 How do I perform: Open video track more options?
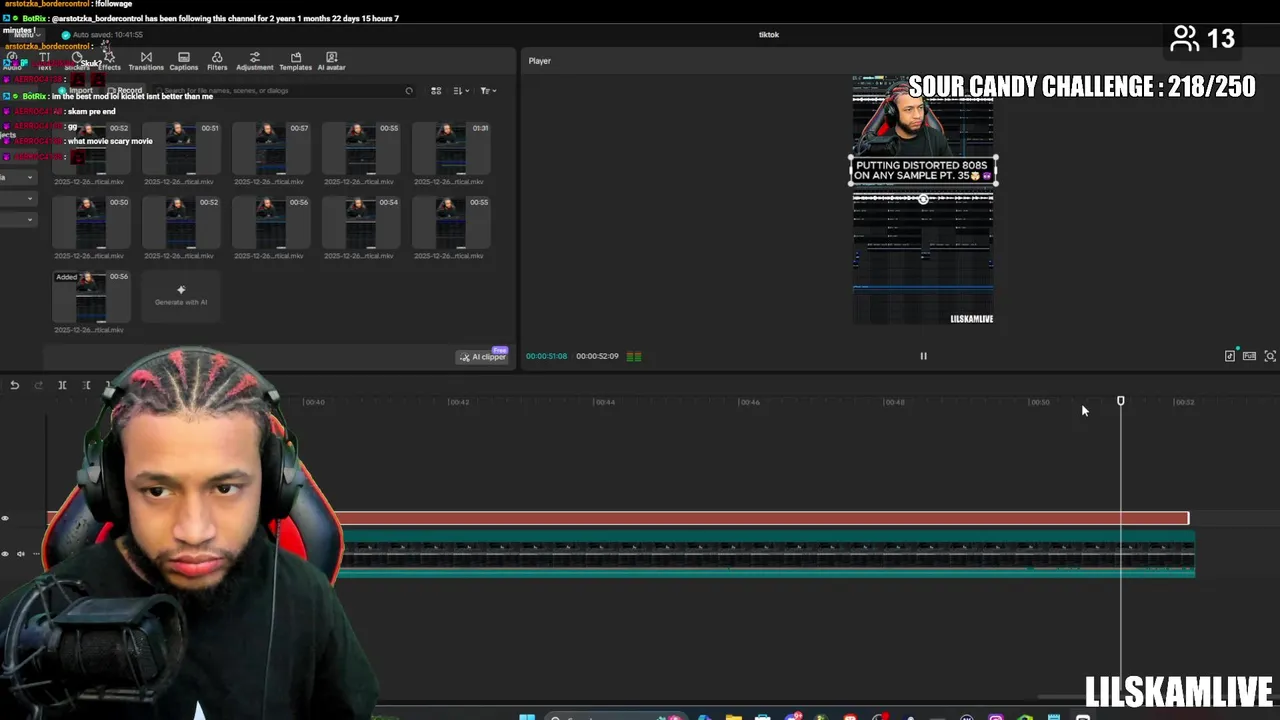click(x=36, y=554)
